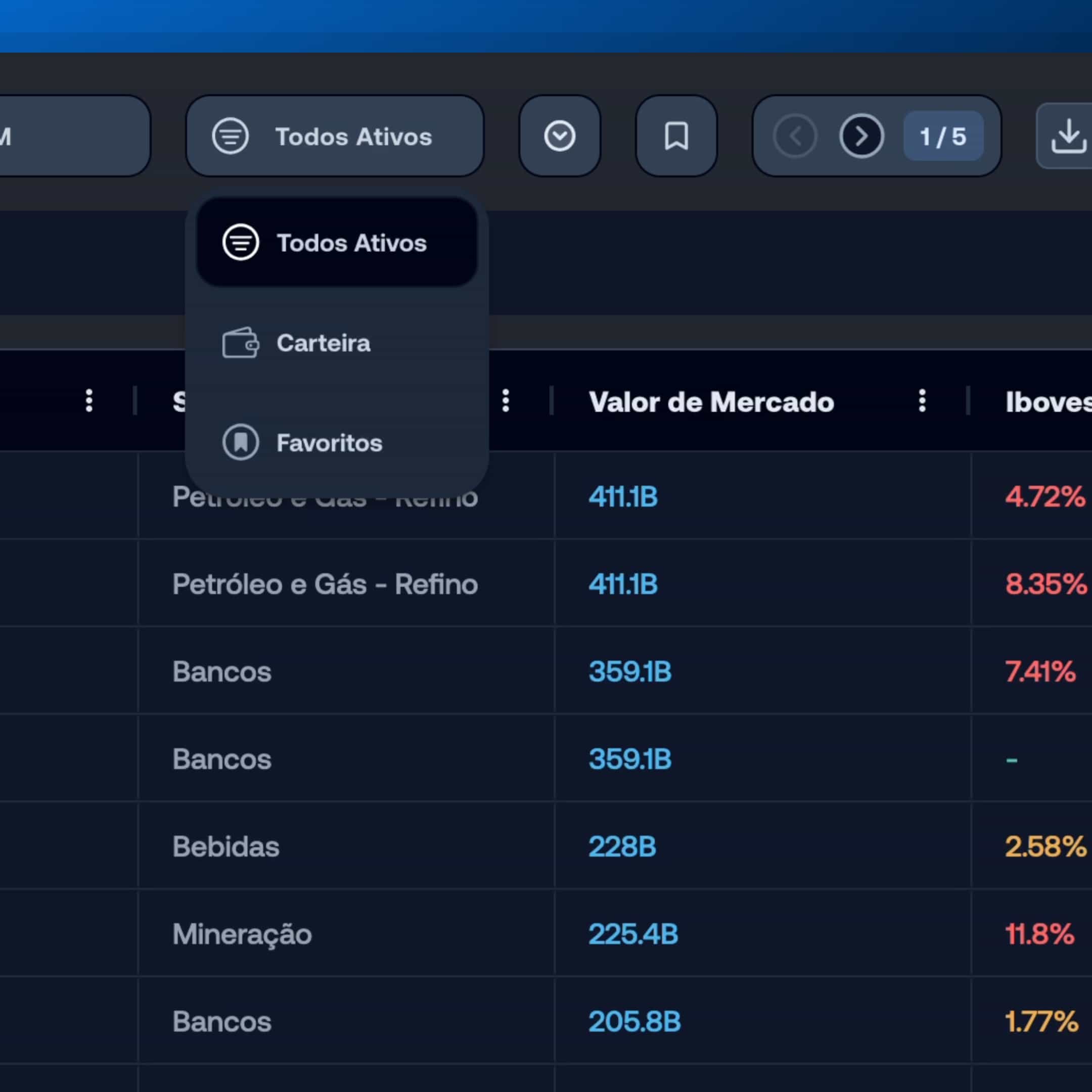Click the Valor de Mercado column header
Screen dimensions: 1092x1092
711,402
